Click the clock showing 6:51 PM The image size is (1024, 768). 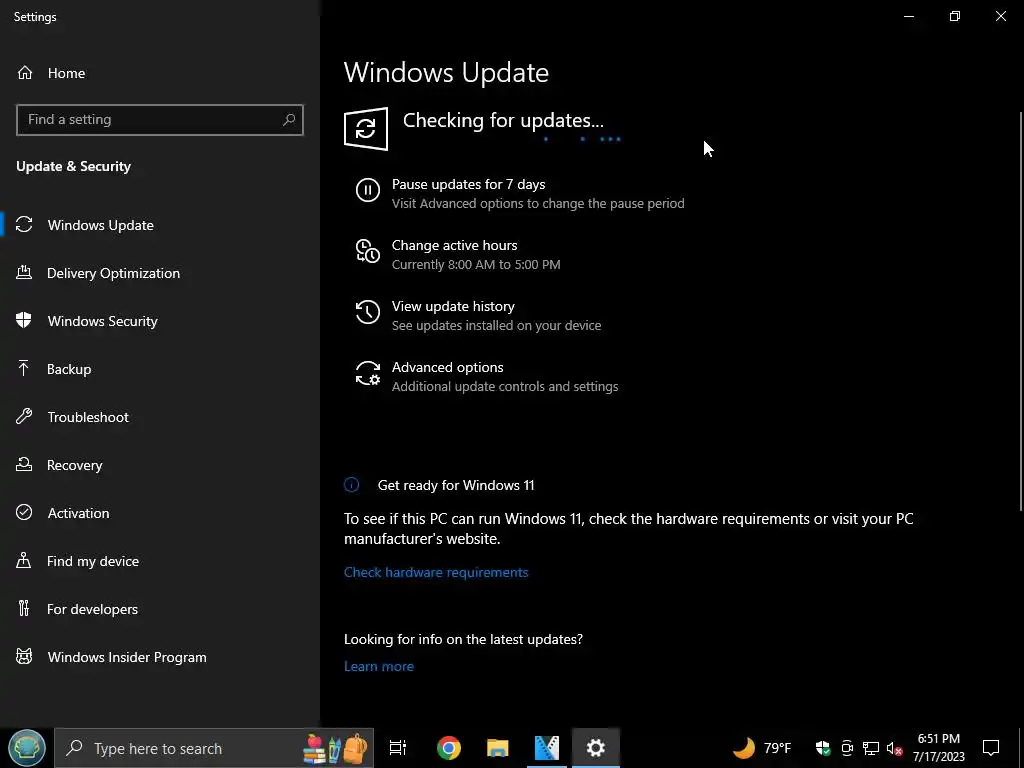pos(938,748)
